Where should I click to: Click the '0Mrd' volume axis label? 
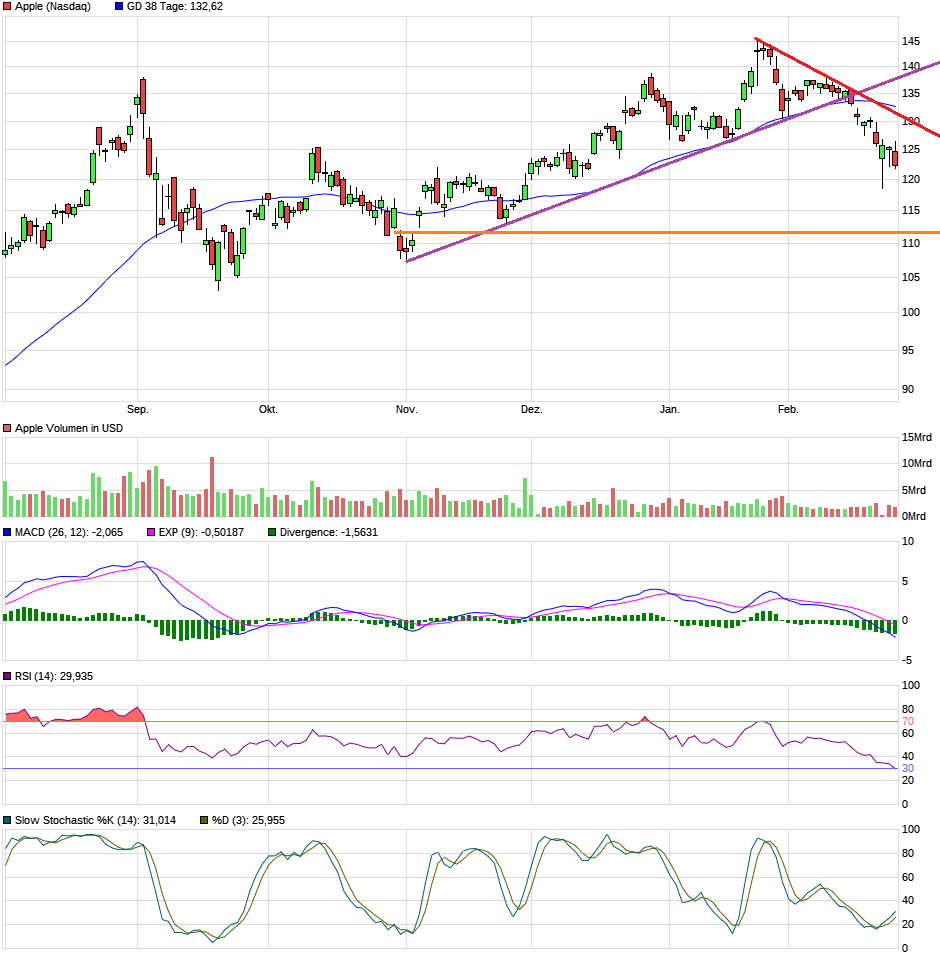coord(914,516)
